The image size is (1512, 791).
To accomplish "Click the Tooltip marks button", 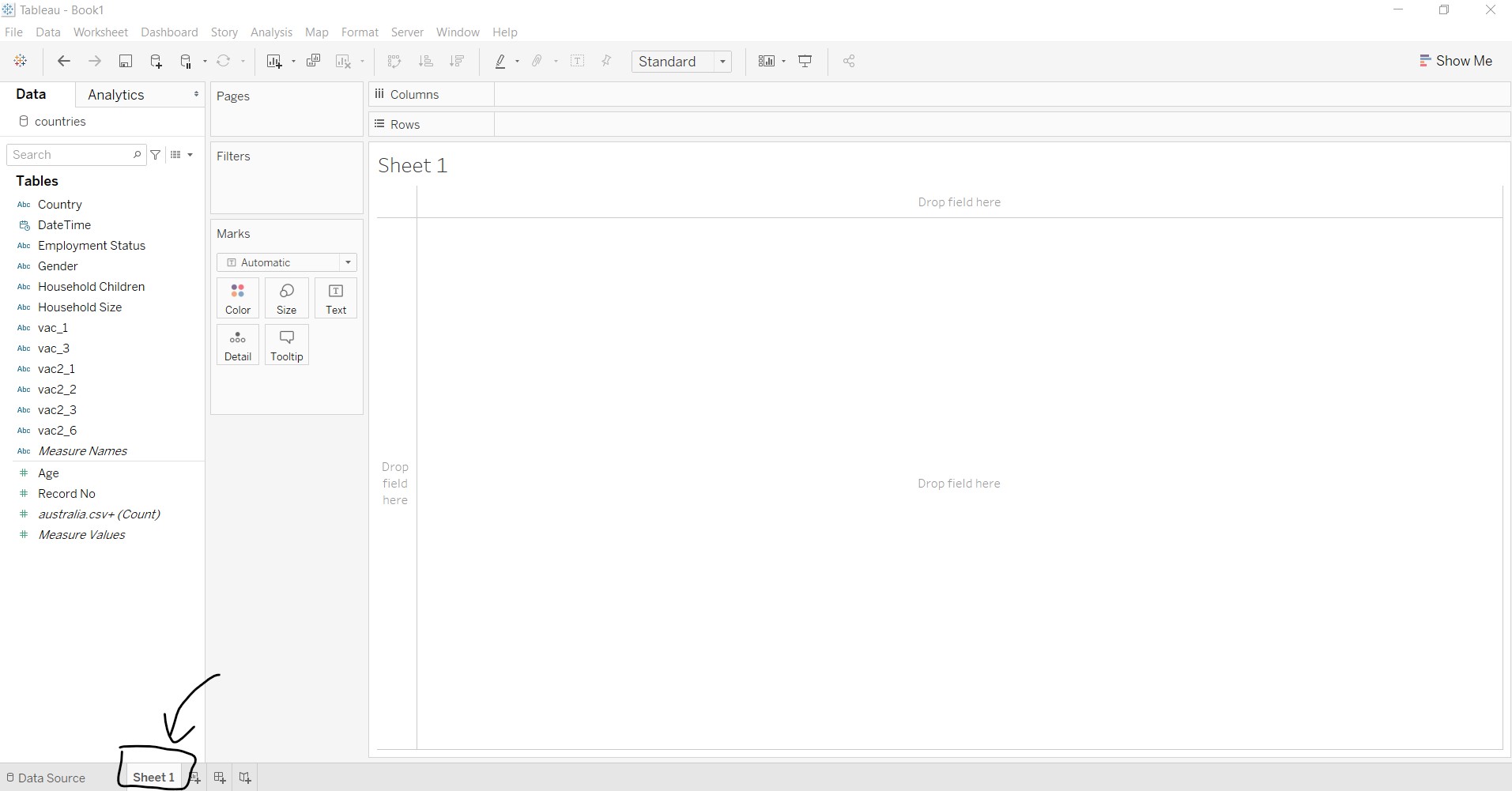I will 287,345.
